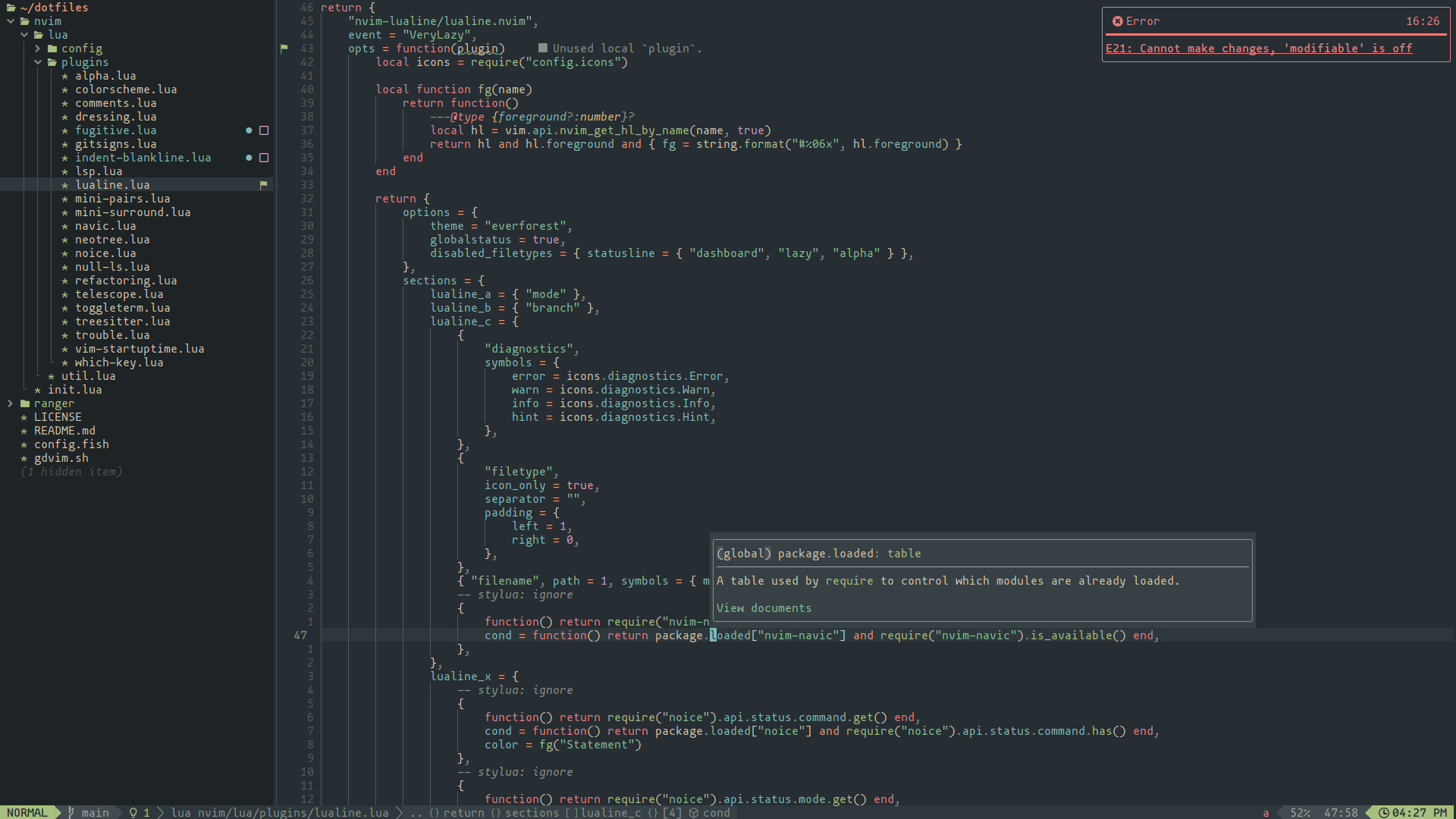Click the unused-local diagnostic square marker
Image resolution: width=1456 pixels, height=819 pixels.
pyautogui.click(x=542, y=49)
